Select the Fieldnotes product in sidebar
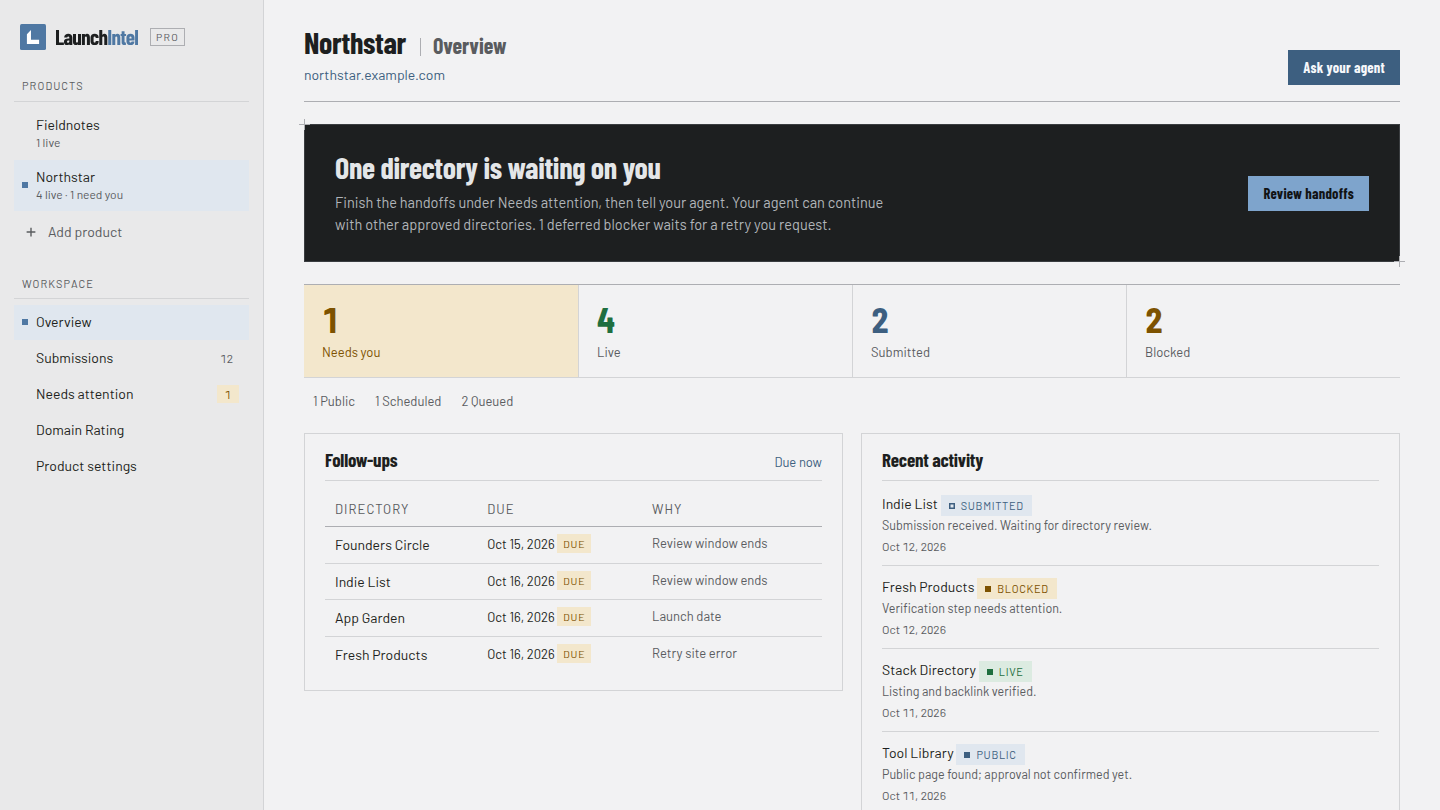The width and height of the screenshot is (1440, 810). [x=132, y=133]
